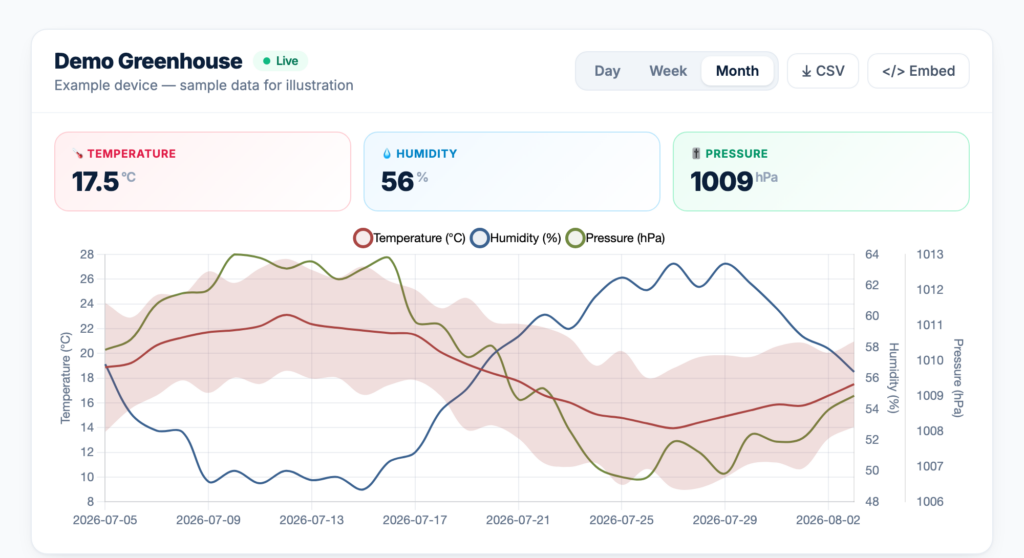This screenshot has height=558, width=1024.
Task: Switch to the Day view tab
Action: (607, 71)
